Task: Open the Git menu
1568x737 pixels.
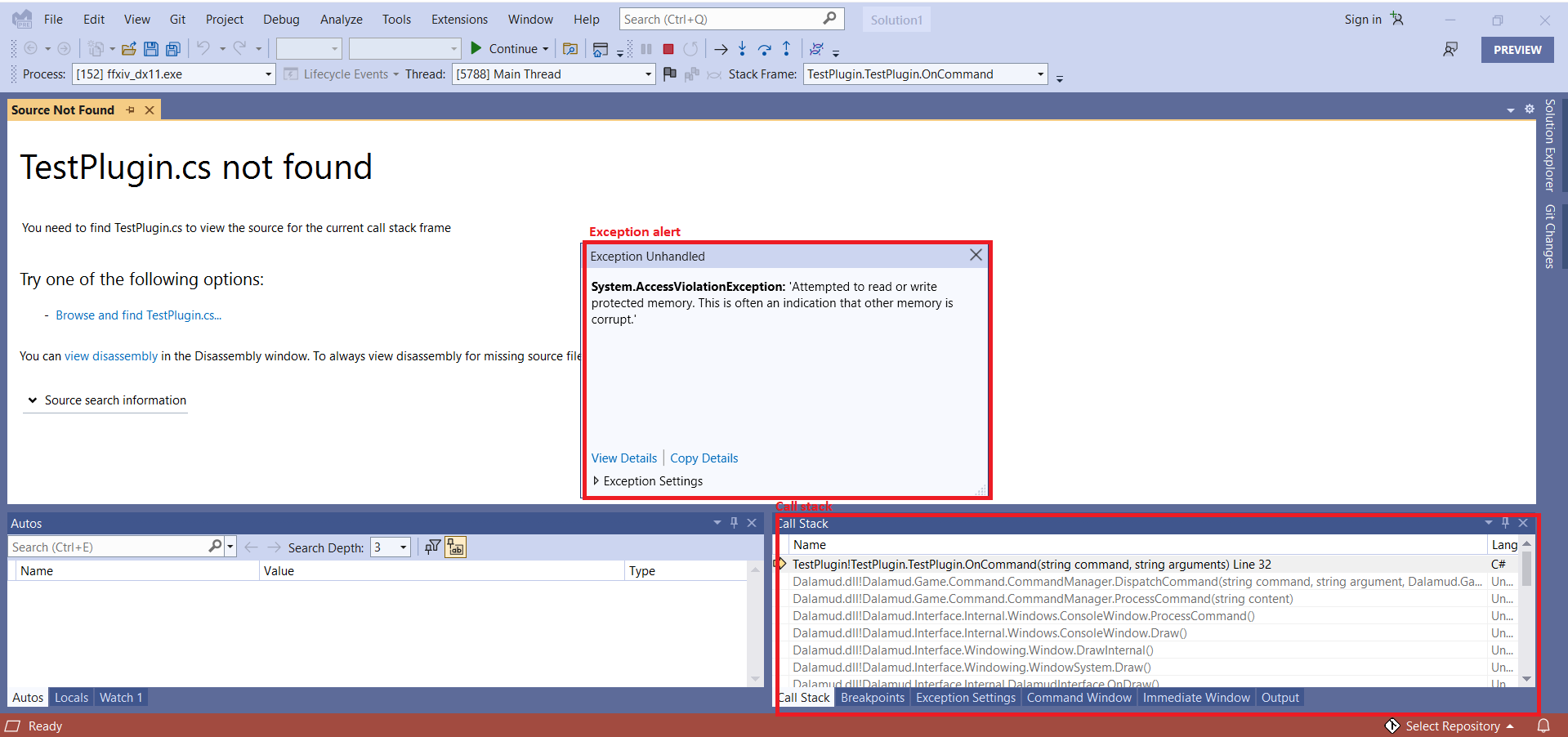Action: (177, 20)
